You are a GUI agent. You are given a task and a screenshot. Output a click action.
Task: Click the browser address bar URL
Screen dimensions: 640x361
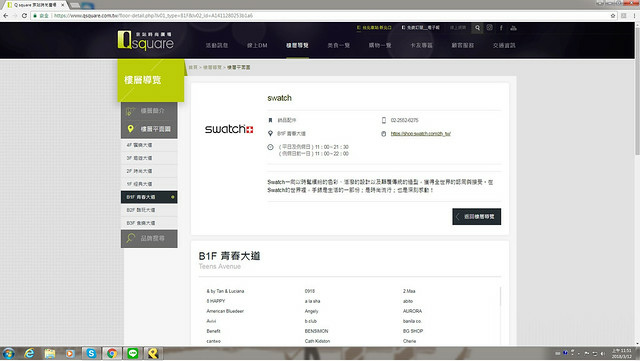click(153, 16)
